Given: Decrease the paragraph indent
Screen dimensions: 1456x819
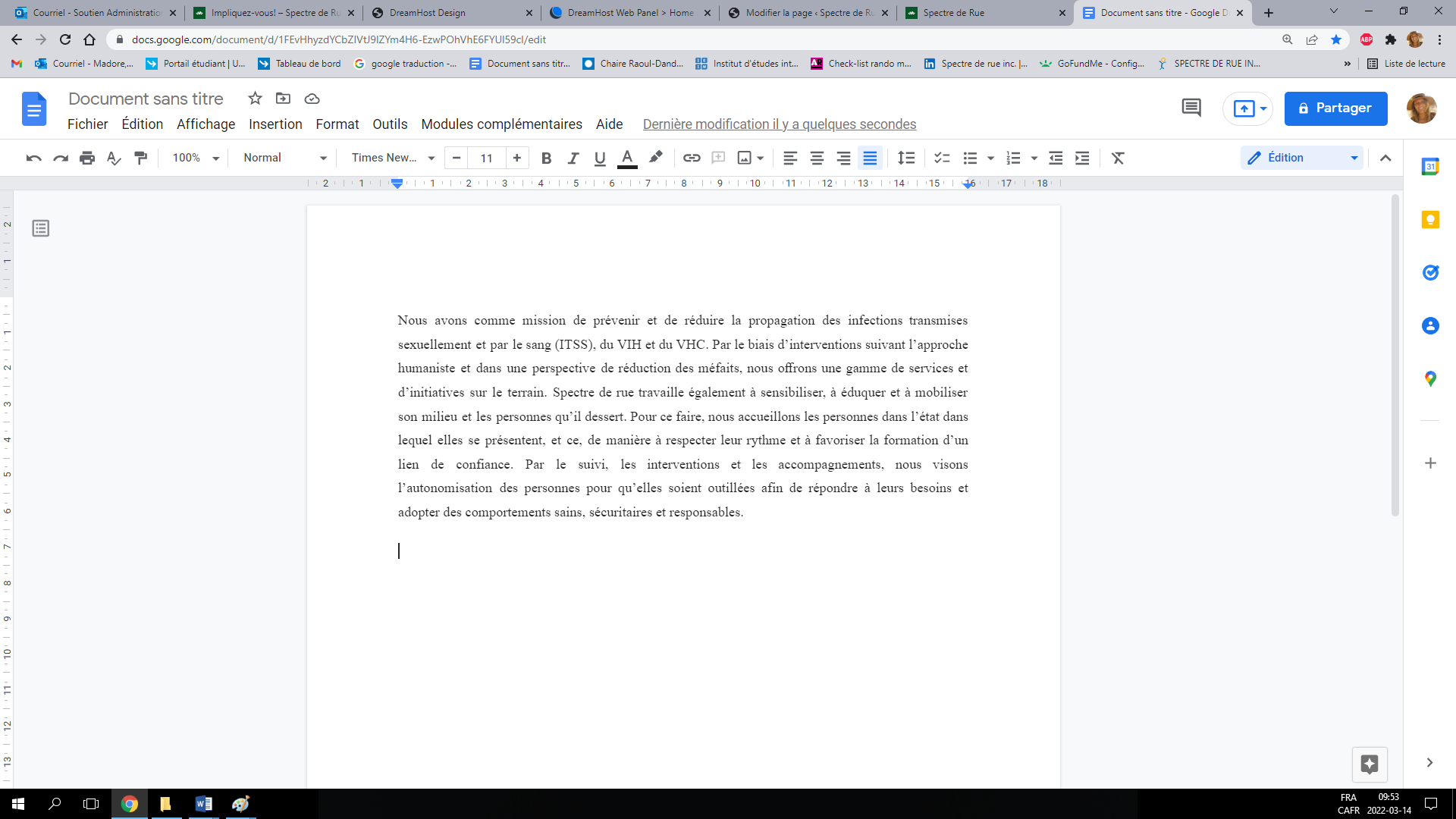Looking at the screenshot, I should point(1056,158).
